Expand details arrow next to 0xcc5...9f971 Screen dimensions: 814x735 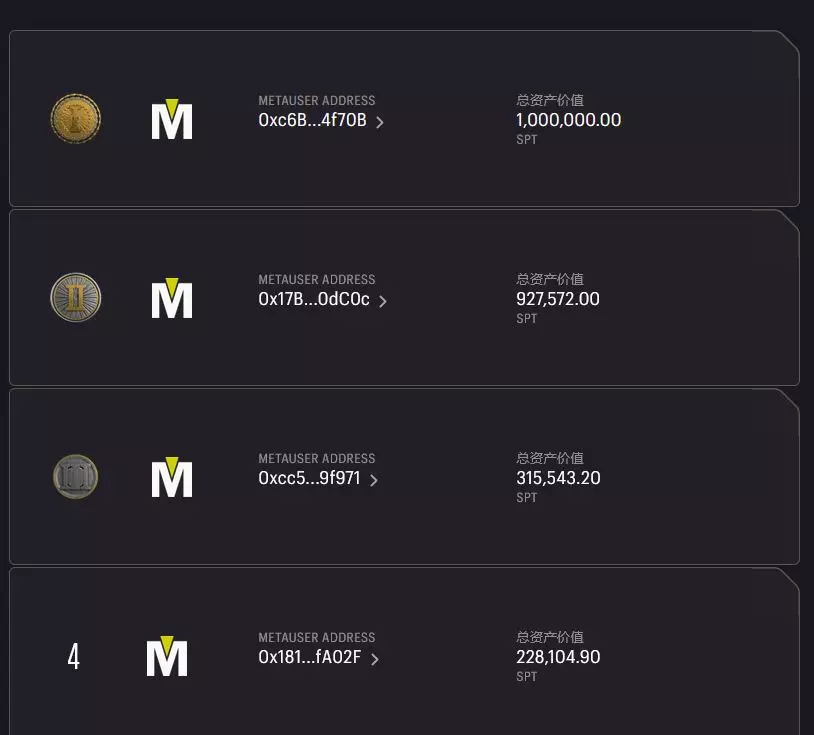(x=374, y=480)
